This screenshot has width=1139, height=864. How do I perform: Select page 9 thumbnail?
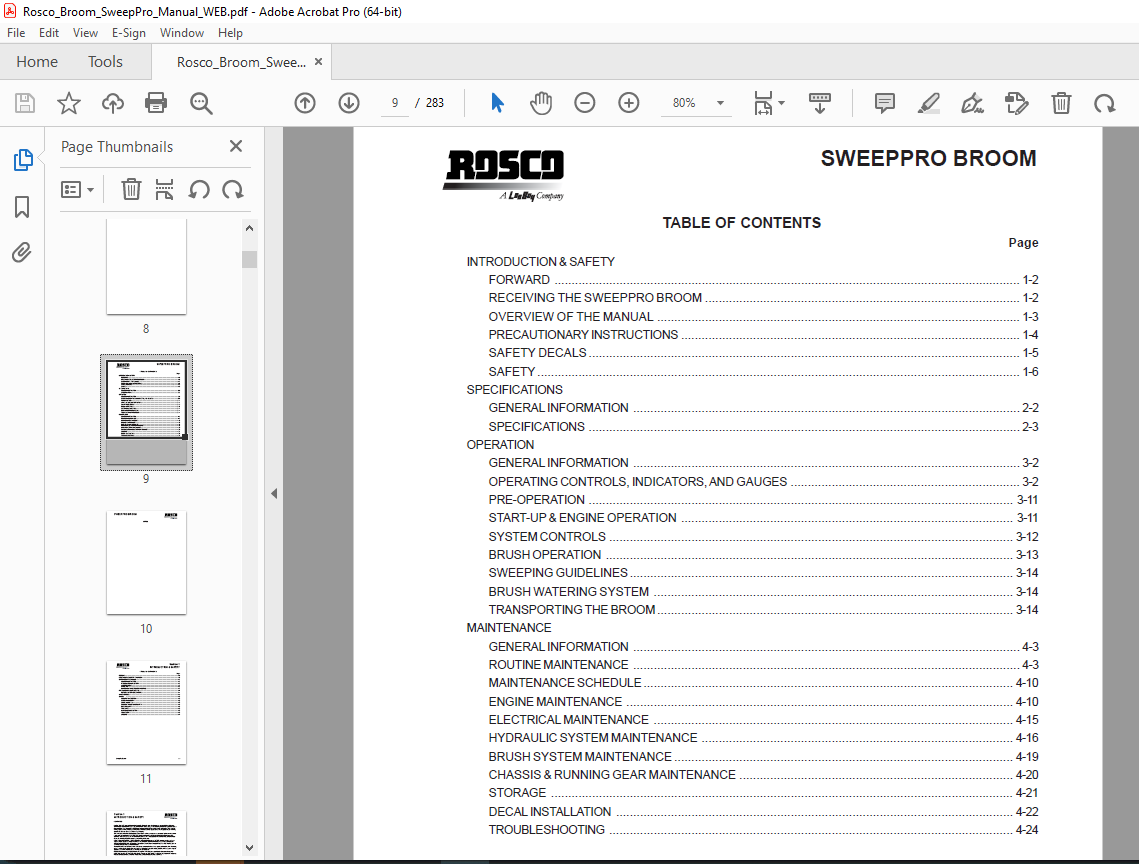pyautogui.click(x=146, y=412)
